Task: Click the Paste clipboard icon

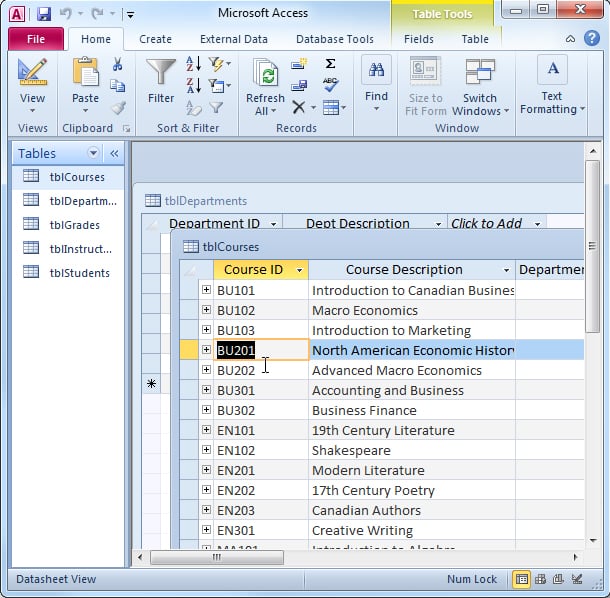Action: coord(85,72)
